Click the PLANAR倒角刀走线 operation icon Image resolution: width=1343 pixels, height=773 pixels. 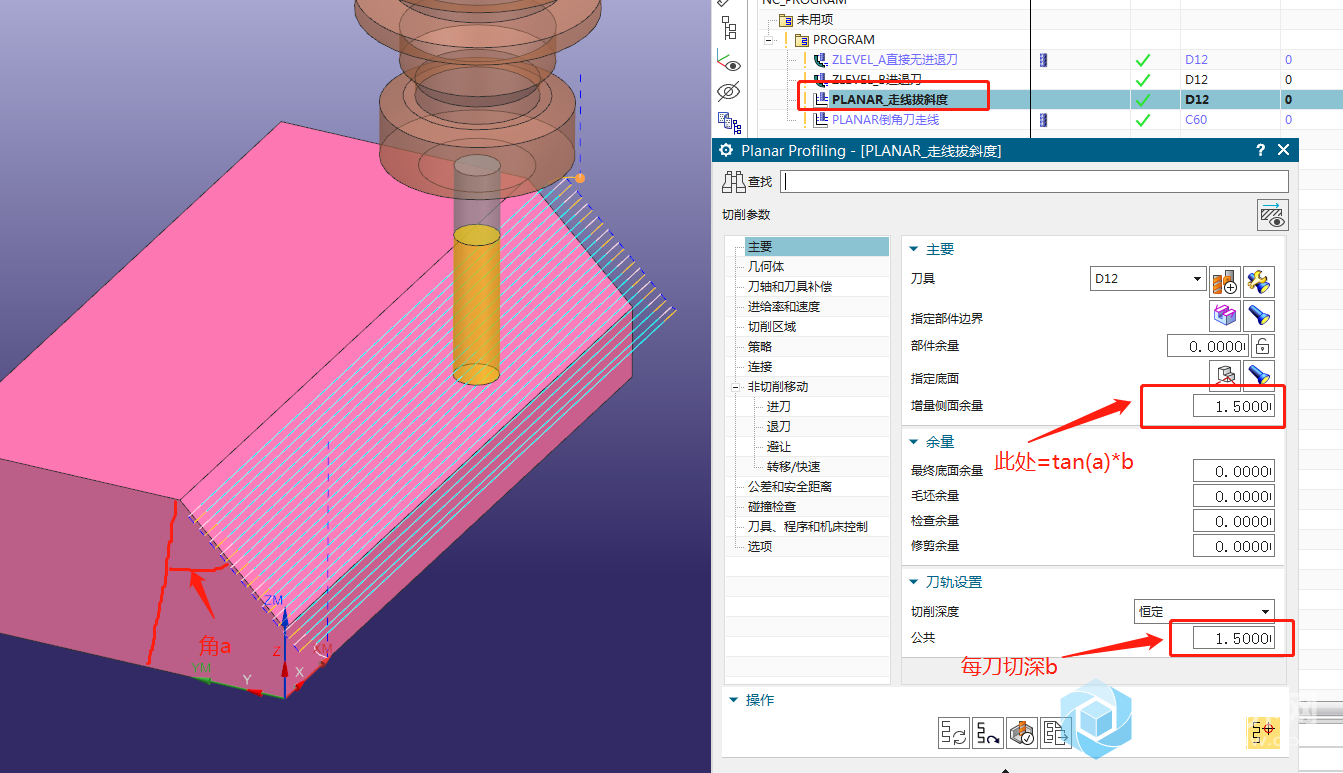[x=822, y=120]
